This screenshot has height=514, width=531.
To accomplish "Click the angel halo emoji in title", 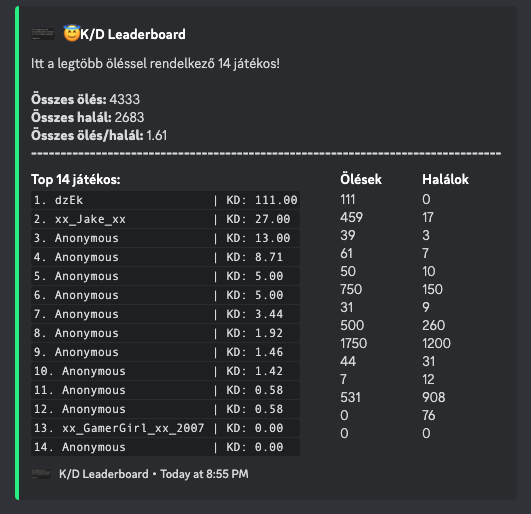I will 72,33.
